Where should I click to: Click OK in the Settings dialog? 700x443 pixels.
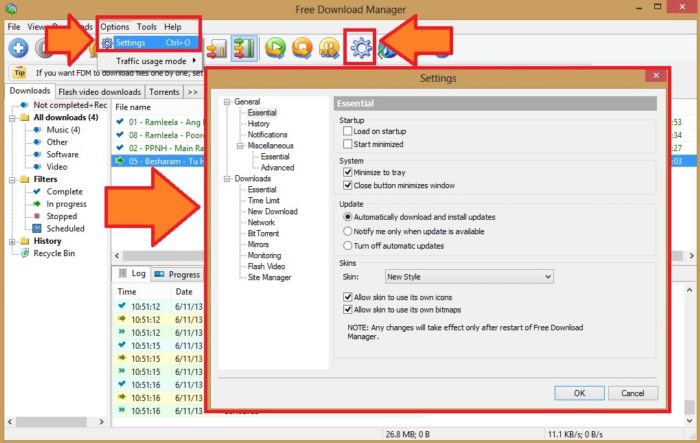click(579, 393)
